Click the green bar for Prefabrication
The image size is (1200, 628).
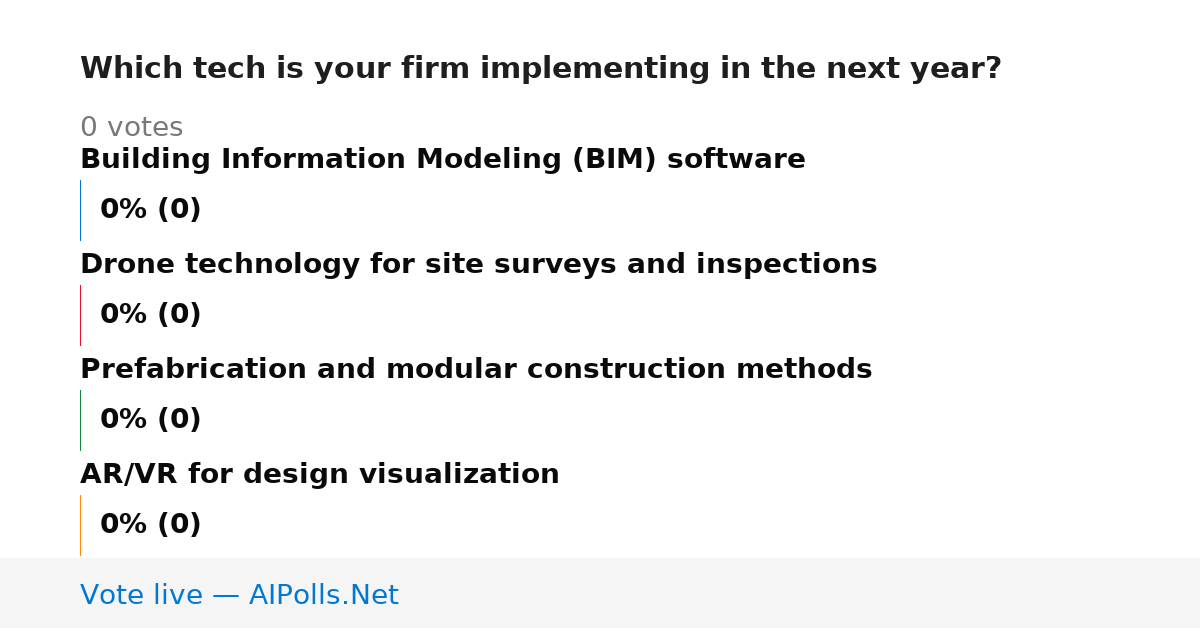coord(80,420)
